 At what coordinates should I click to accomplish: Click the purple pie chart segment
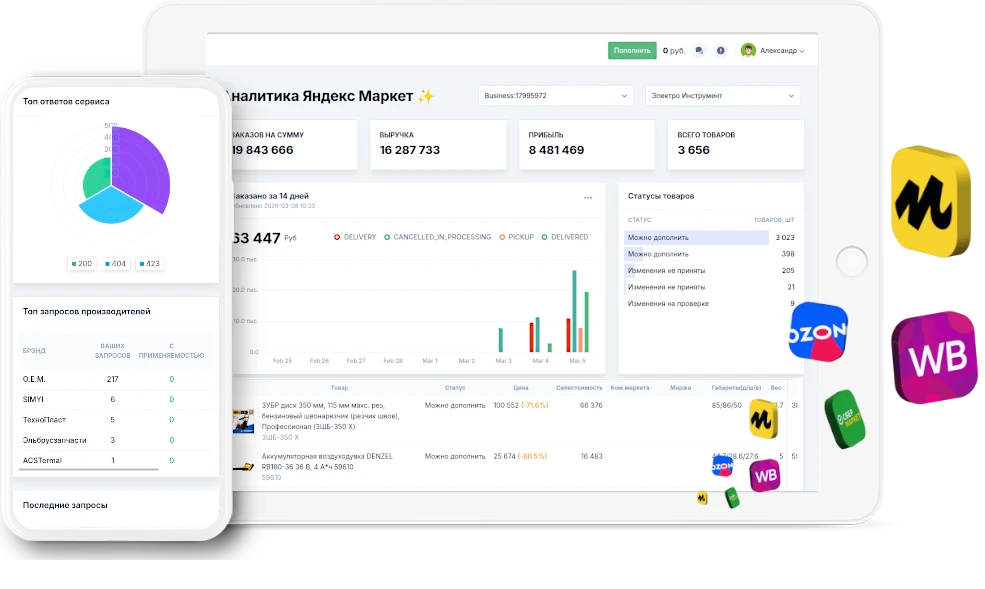tap(141, 168)
